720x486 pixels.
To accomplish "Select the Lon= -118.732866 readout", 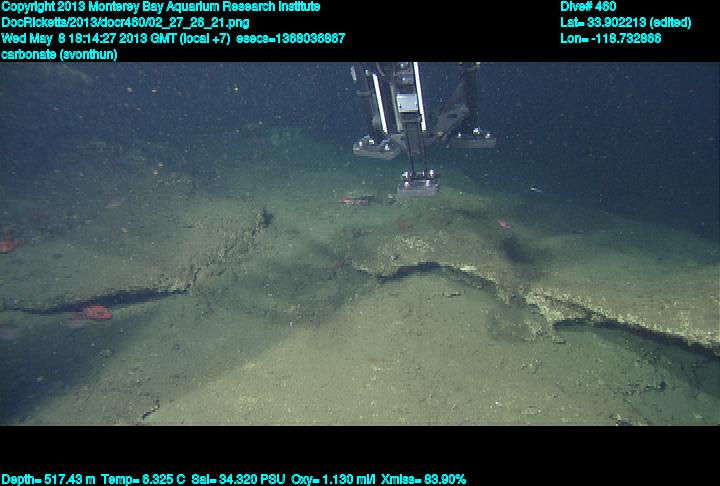I will point(611,38).
